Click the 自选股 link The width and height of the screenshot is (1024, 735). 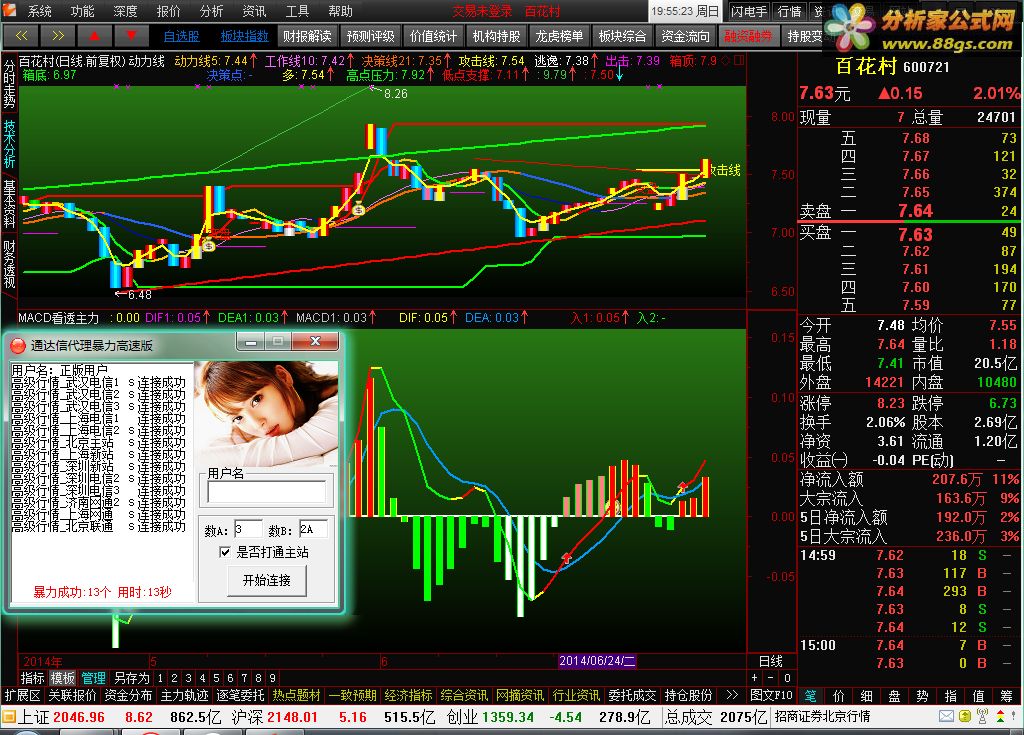pos(182,36)
